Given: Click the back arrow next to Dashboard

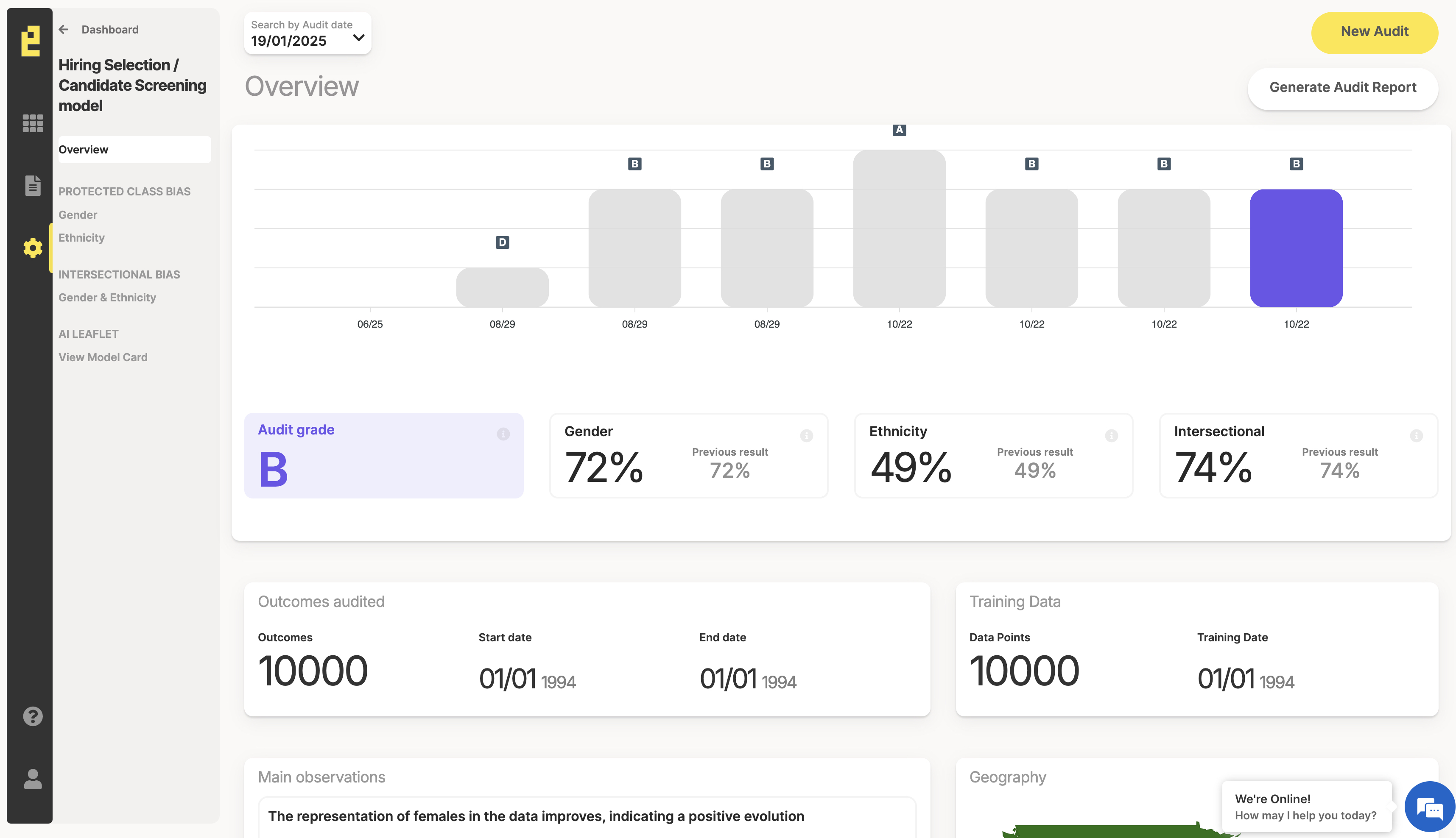Looking at the screenshot, I should (63, 29).
